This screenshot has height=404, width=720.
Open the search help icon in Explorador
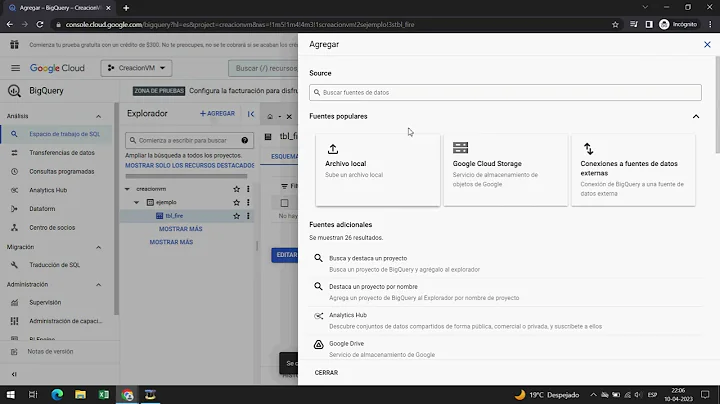245,140
